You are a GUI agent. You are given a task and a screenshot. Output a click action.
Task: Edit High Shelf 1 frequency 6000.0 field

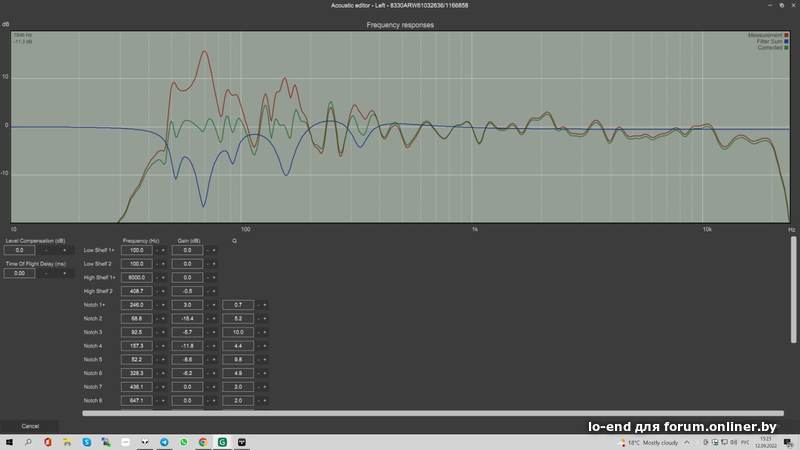(136, 278)
